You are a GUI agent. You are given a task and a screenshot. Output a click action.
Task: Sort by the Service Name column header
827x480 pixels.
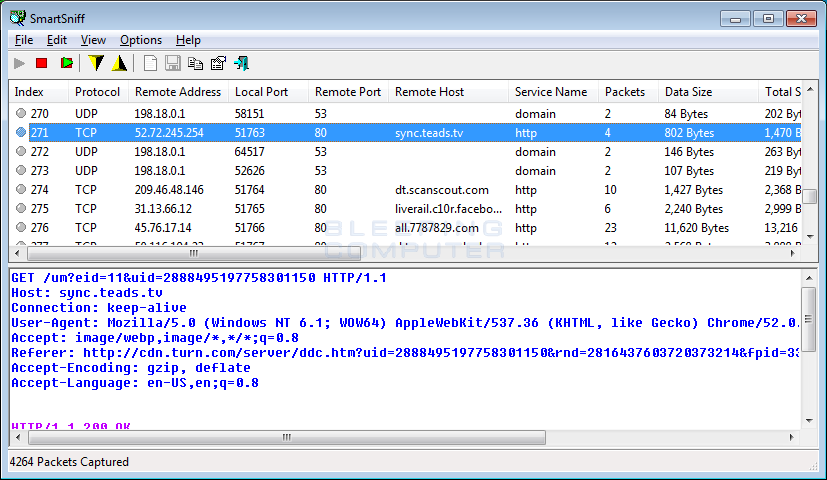pyautogui.click(x=553, y=92)
